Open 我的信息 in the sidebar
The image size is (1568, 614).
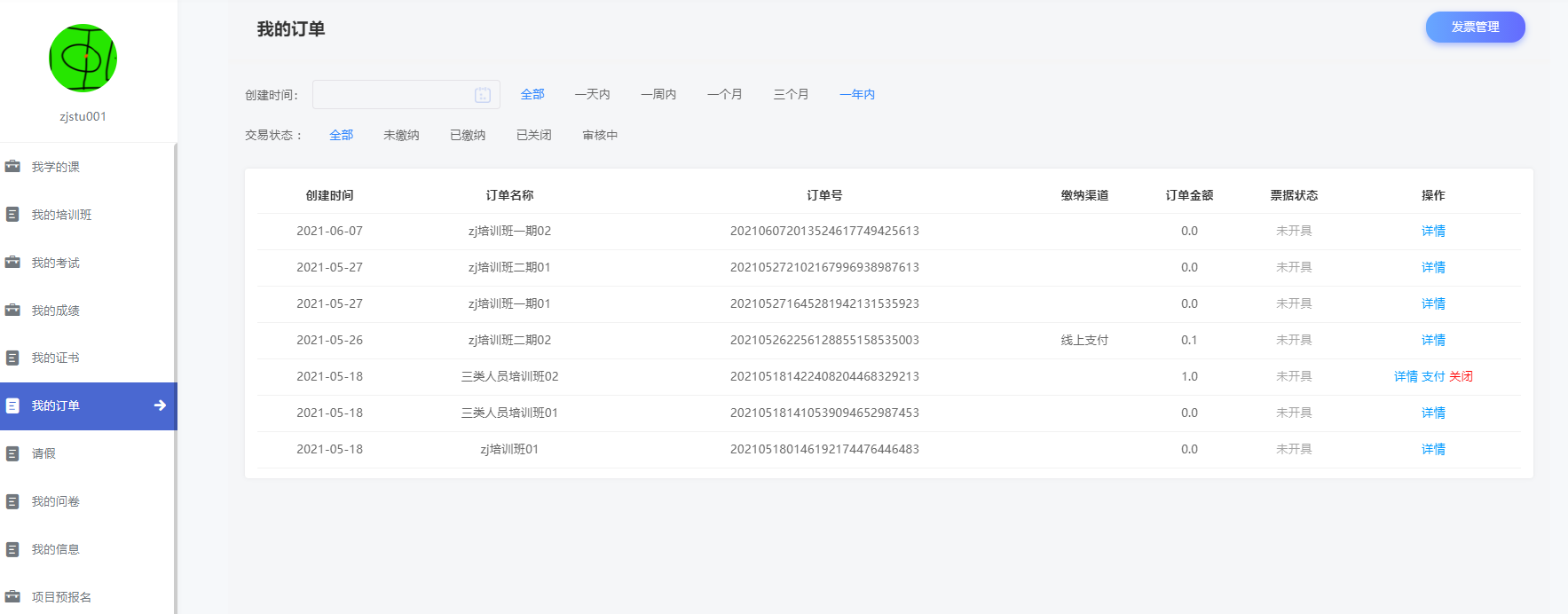click(x=55, y=549)
